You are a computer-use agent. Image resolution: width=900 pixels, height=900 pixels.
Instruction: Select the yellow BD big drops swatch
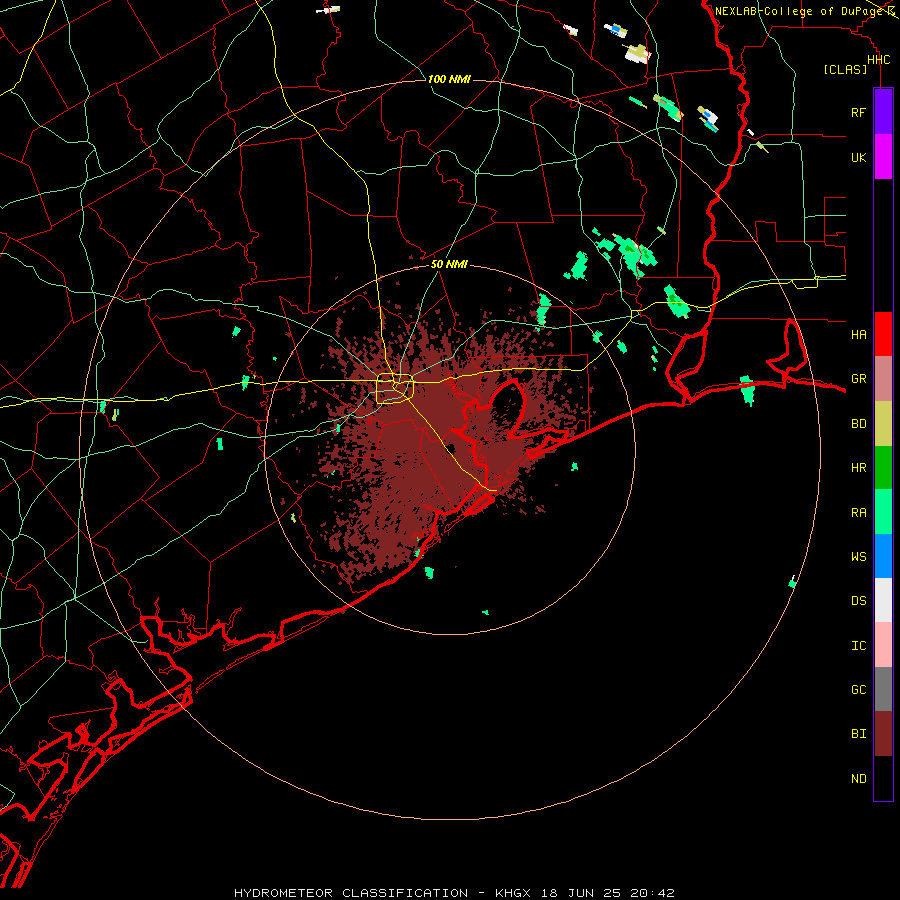pyautogui.click(x=883, y=424)
